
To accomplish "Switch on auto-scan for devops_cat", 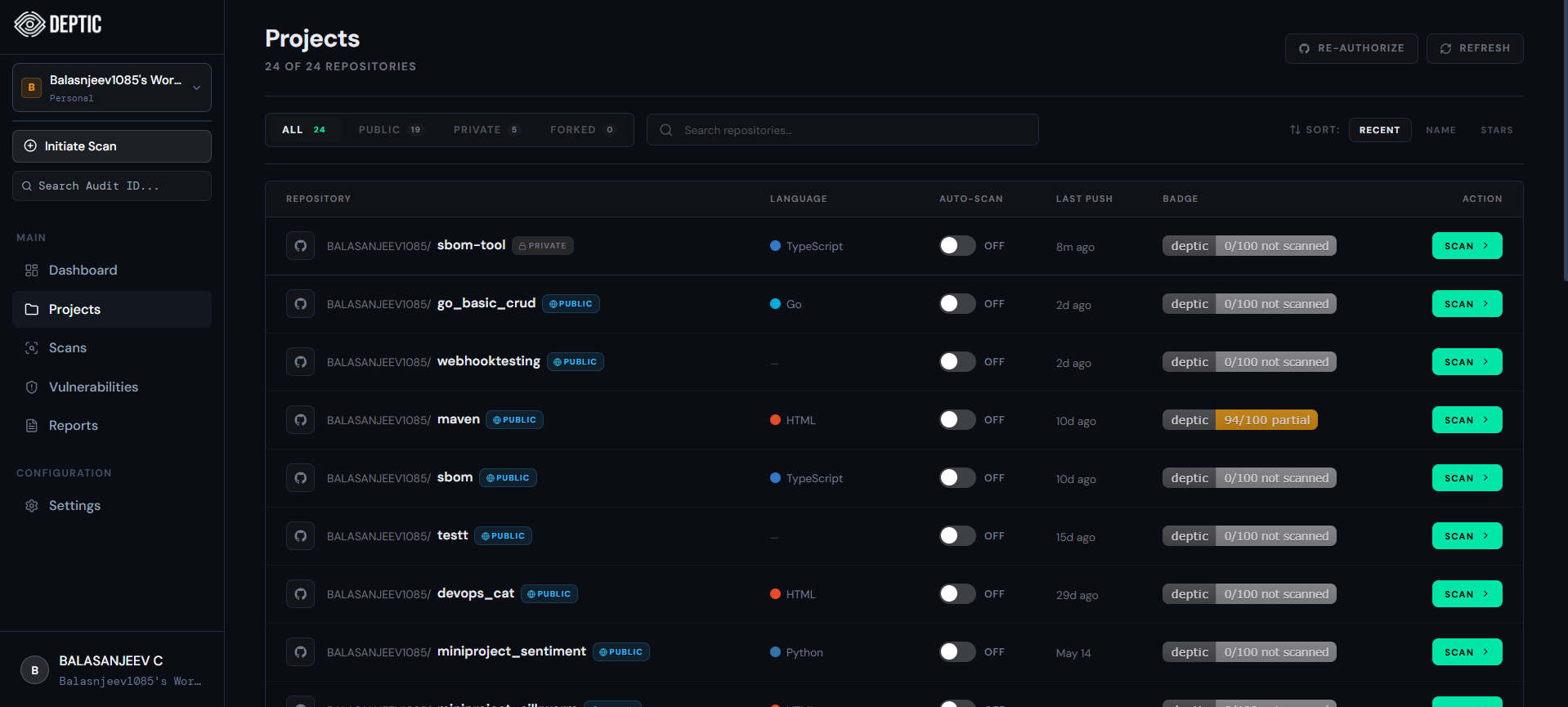I will (x=957, y=594).
